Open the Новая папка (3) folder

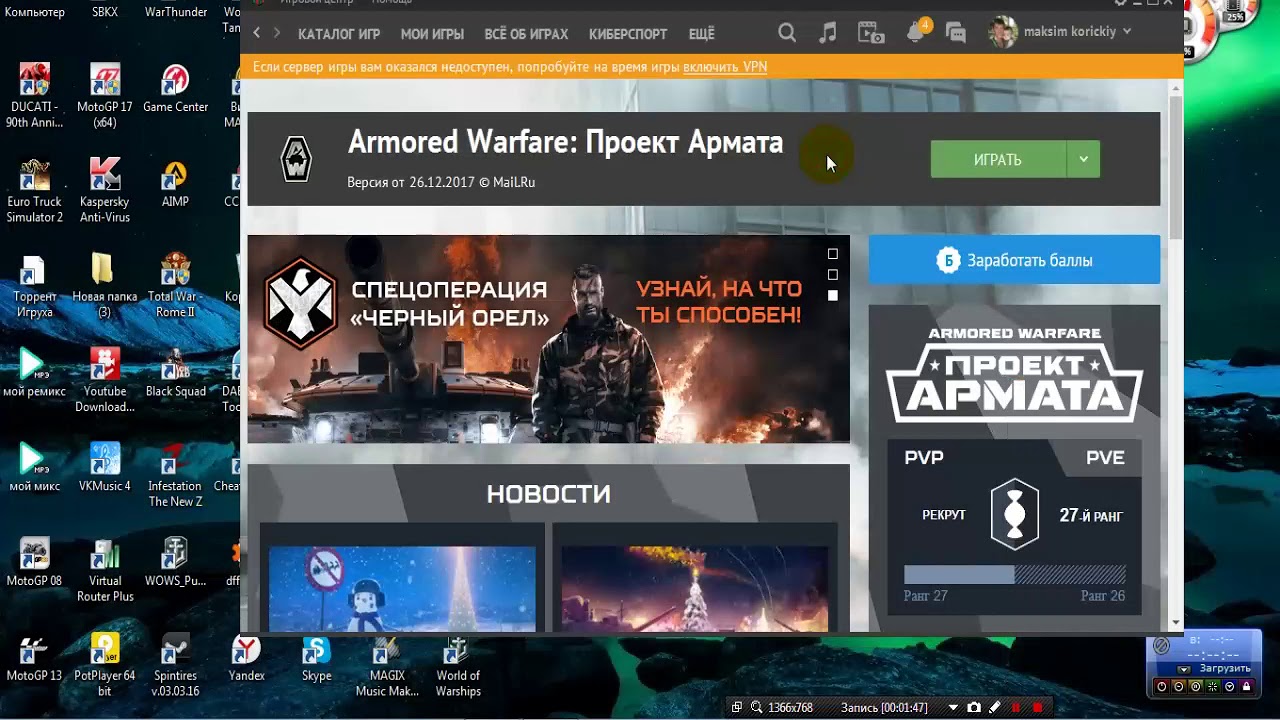[x=104, y=286]
